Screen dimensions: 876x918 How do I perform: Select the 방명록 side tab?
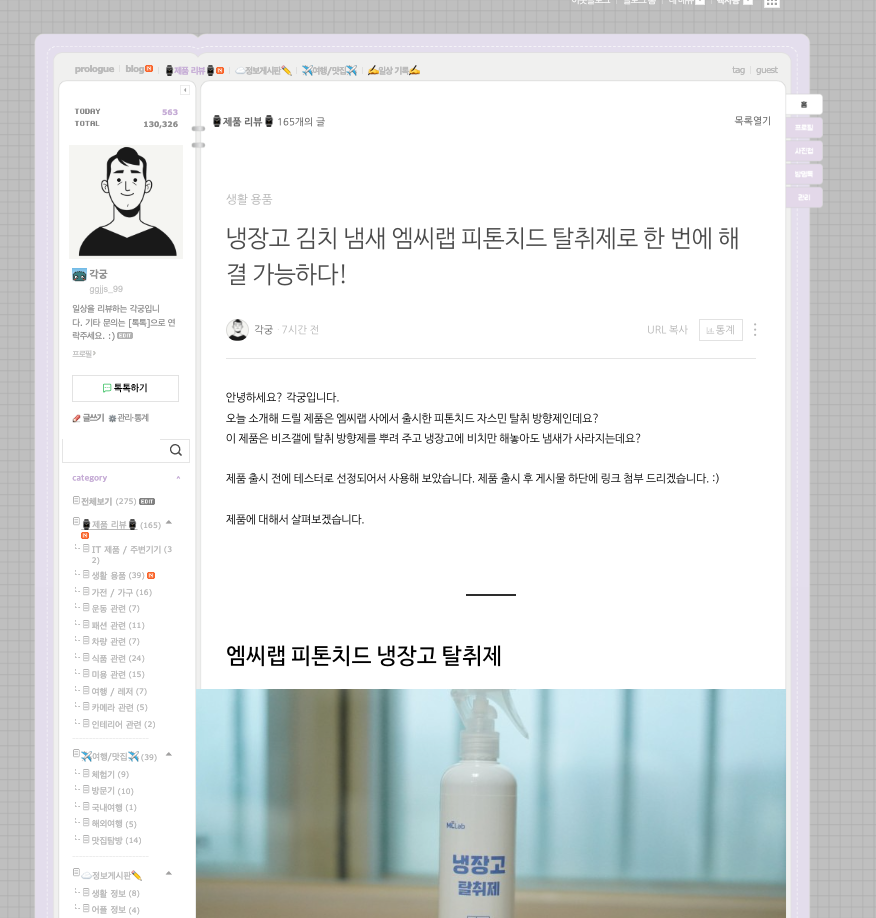point(804,174)
